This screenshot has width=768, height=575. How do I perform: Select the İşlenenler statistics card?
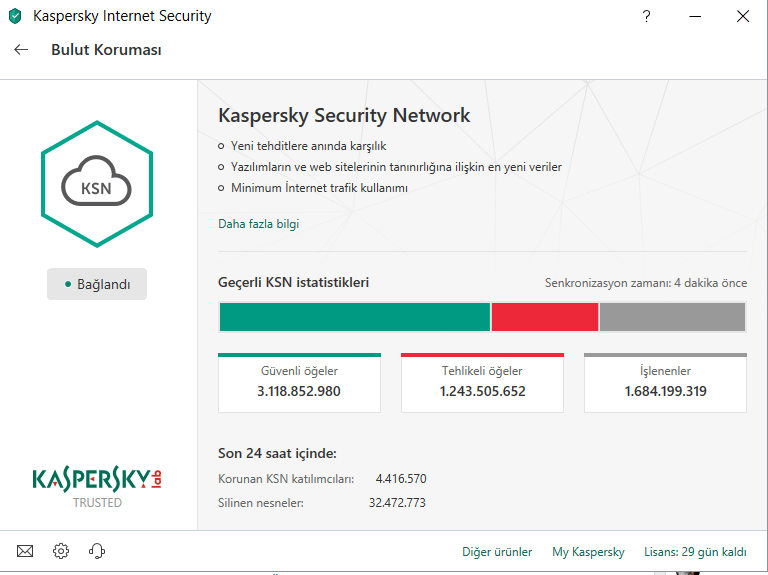coord(665,382)
